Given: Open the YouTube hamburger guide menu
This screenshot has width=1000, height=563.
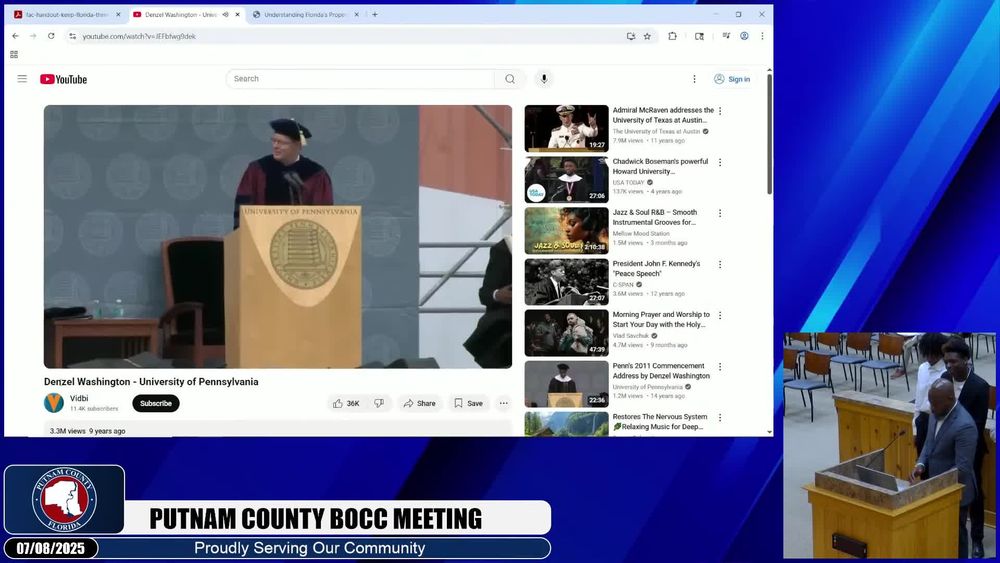Looking at the screenshot, I should click(x=22, y=79).
